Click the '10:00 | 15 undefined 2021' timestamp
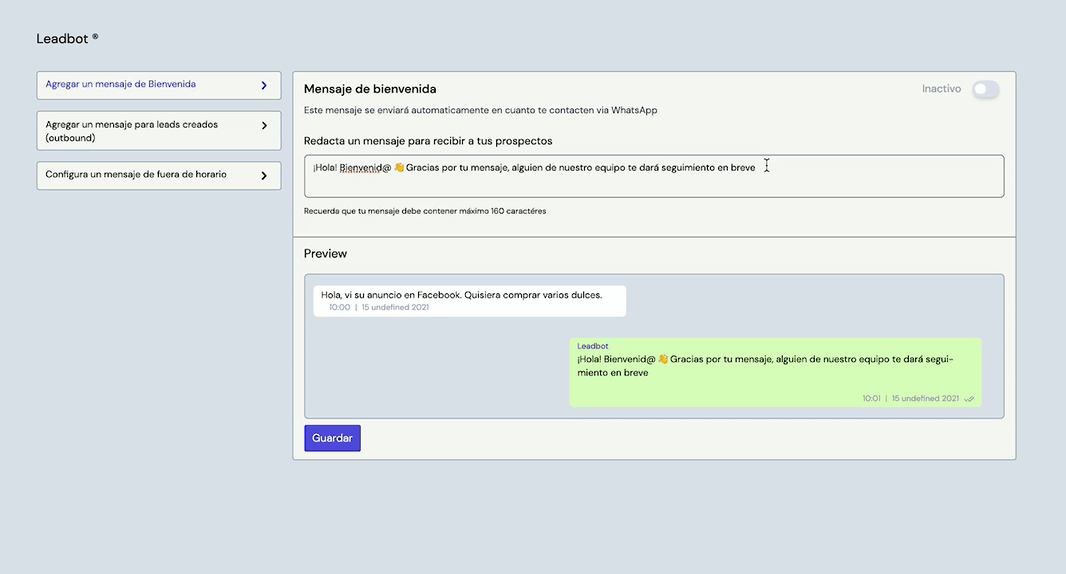The height and width of the screenshot is (574, 1066). pos(379,307)
